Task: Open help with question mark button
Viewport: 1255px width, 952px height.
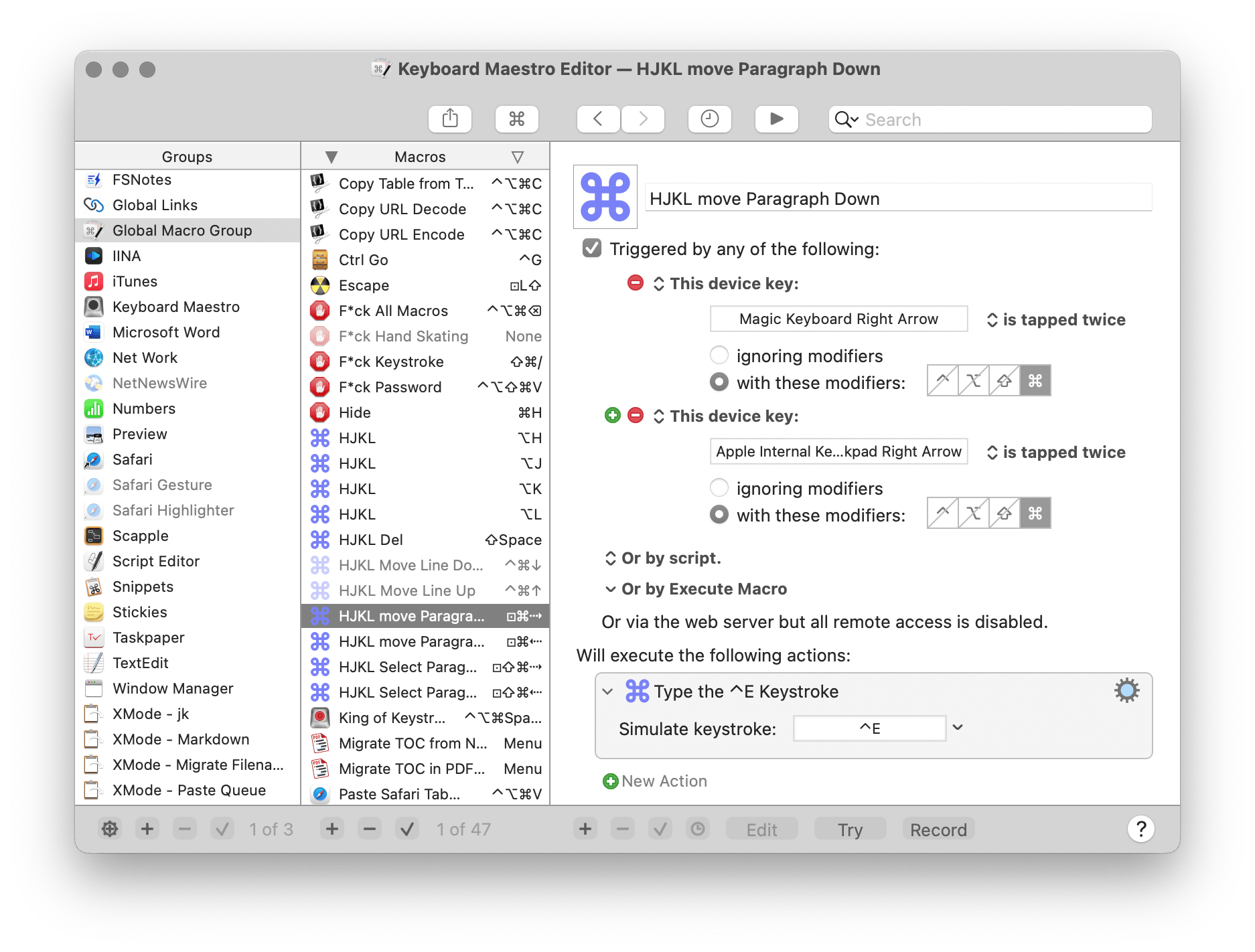Action: coord(1140,829)
